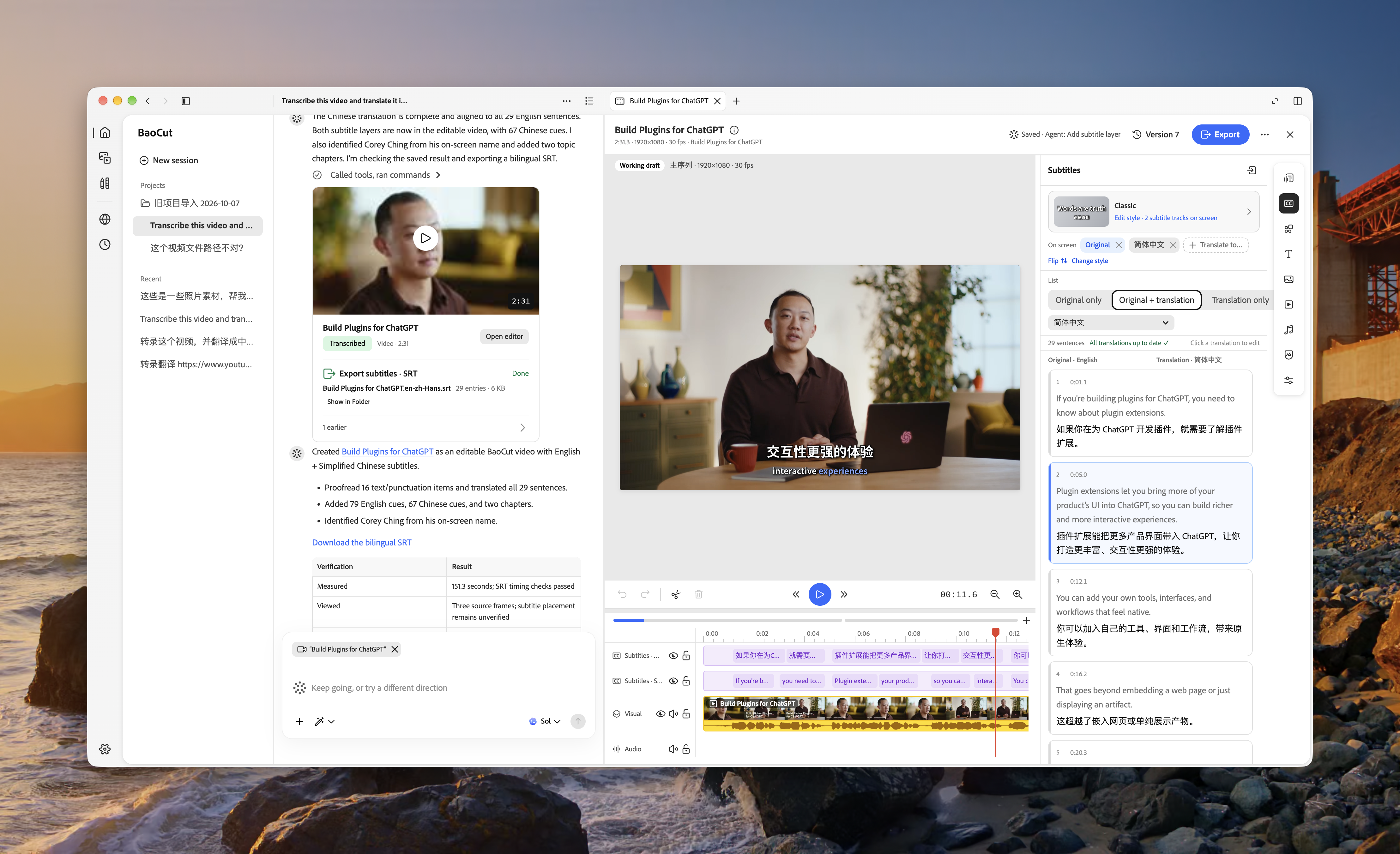The image size is (1400, 854).
Task: Click the magic wand tool in chat input
Action: click(x=324, y=721)
